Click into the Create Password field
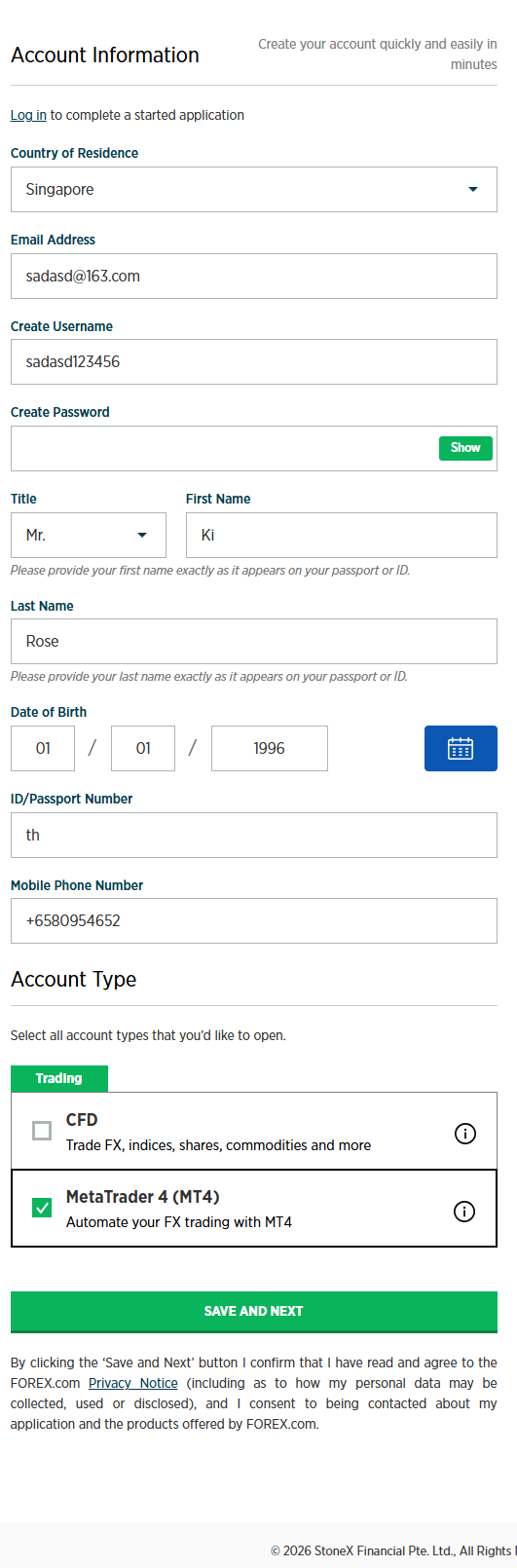The width and height of the screenshot is (517, 1568). 224,448
